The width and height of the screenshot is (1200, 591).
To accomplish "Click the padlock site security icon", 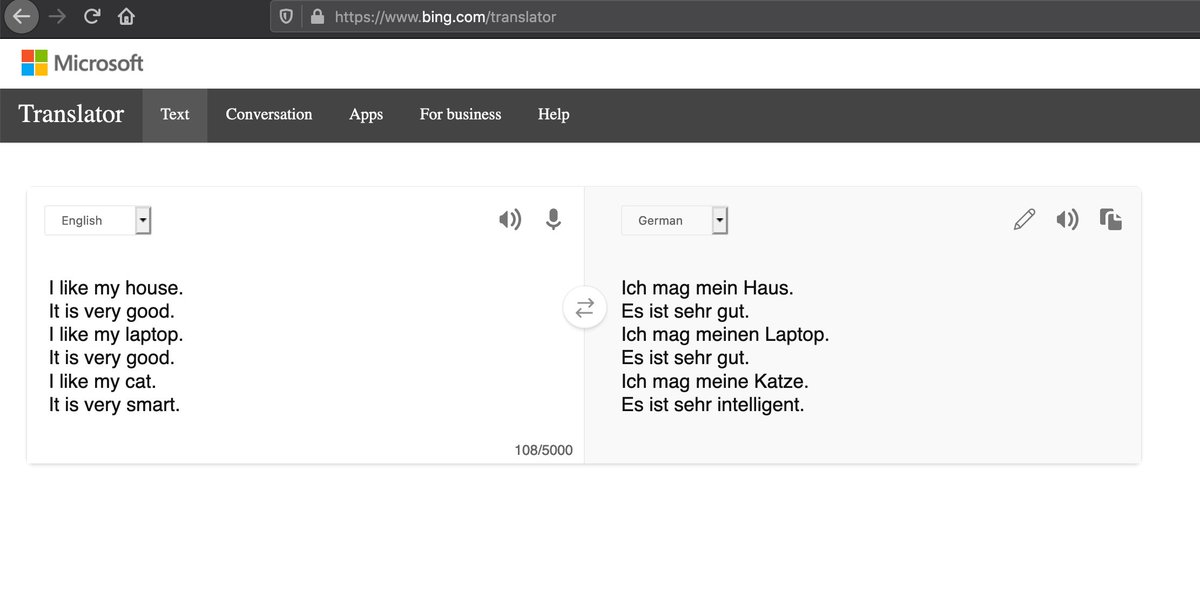I will pyautogui.click(x=318, y=17).
